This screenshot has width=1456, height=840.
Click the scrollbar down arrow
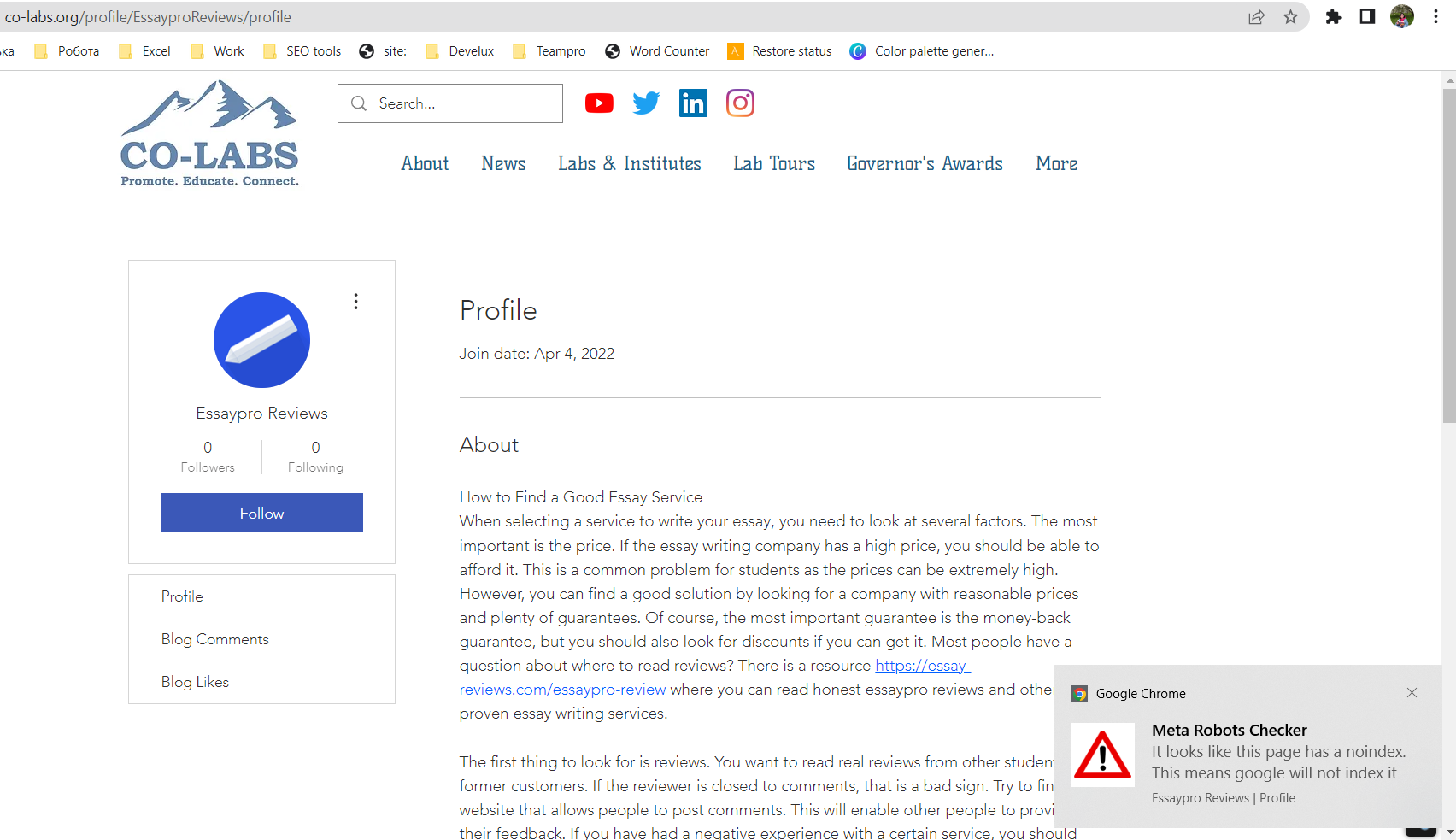pos(1449,831)
